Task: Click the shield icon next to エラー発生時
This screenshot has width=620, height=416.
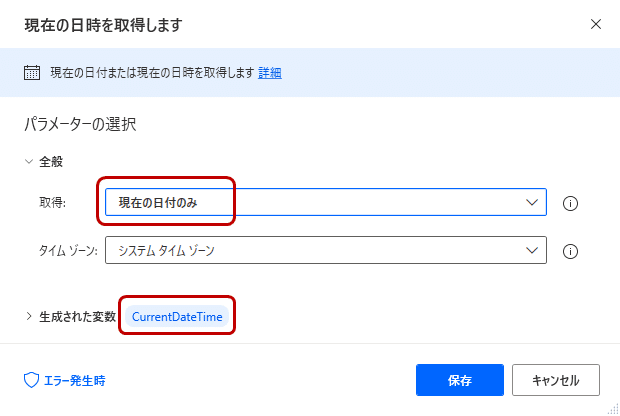Action: [x=31, y=380]
